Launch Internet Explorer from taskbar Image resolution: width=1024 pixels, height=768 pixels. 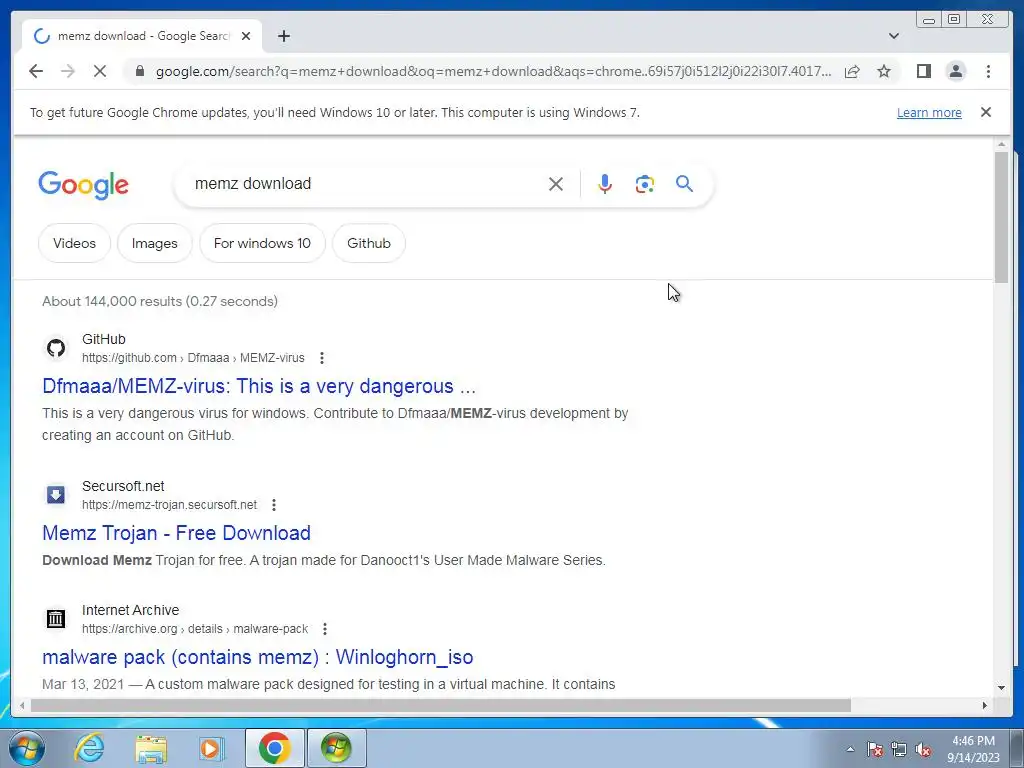pyautogui.click(x=89, y=748)
